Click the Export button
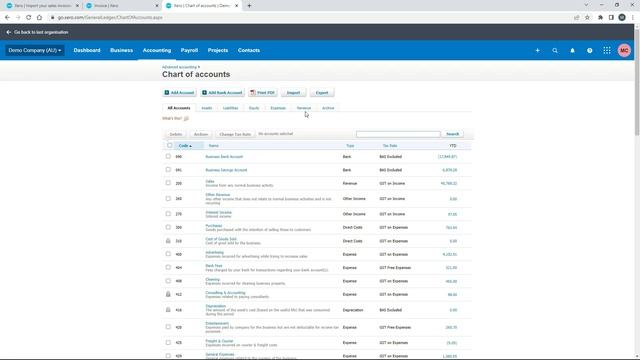Screen dimensions: 640x360 click(x=322, y=93)
